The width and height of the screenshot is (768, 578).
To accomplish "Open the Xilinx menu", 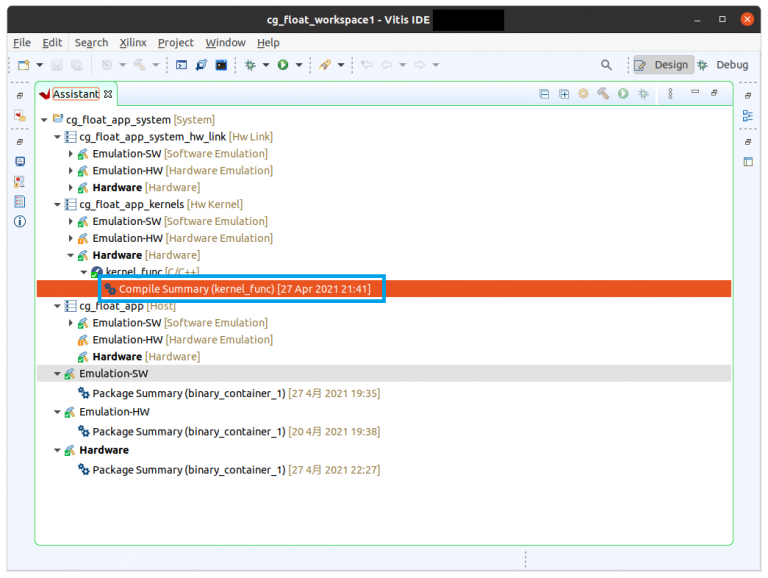I will click(x=133, y=43).
